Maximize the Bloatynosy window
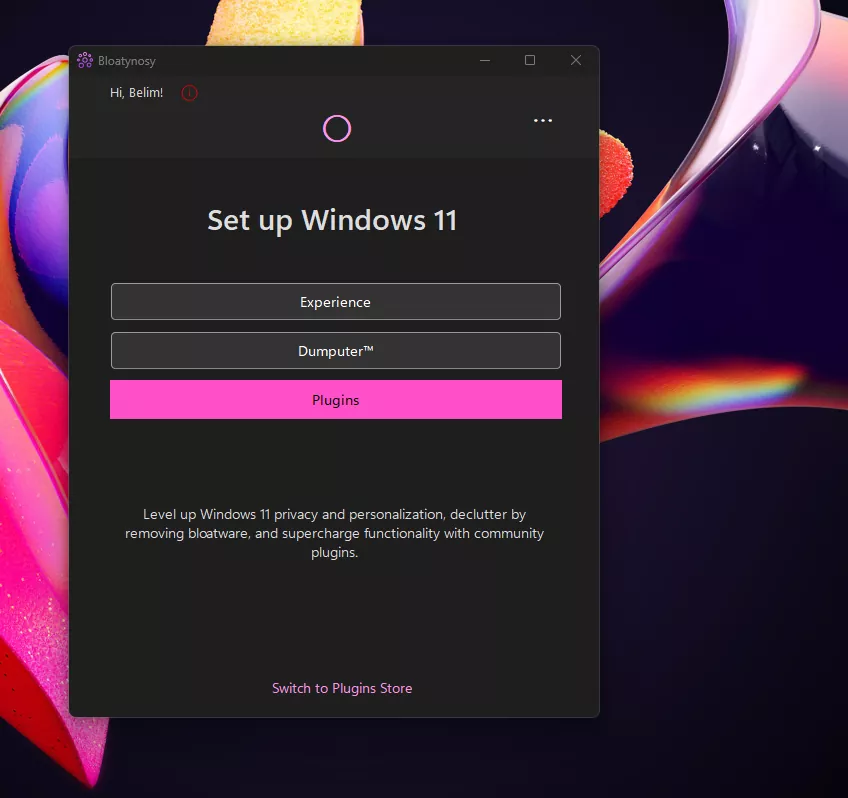This screenshot has width=848, height=798. point(530,60)
